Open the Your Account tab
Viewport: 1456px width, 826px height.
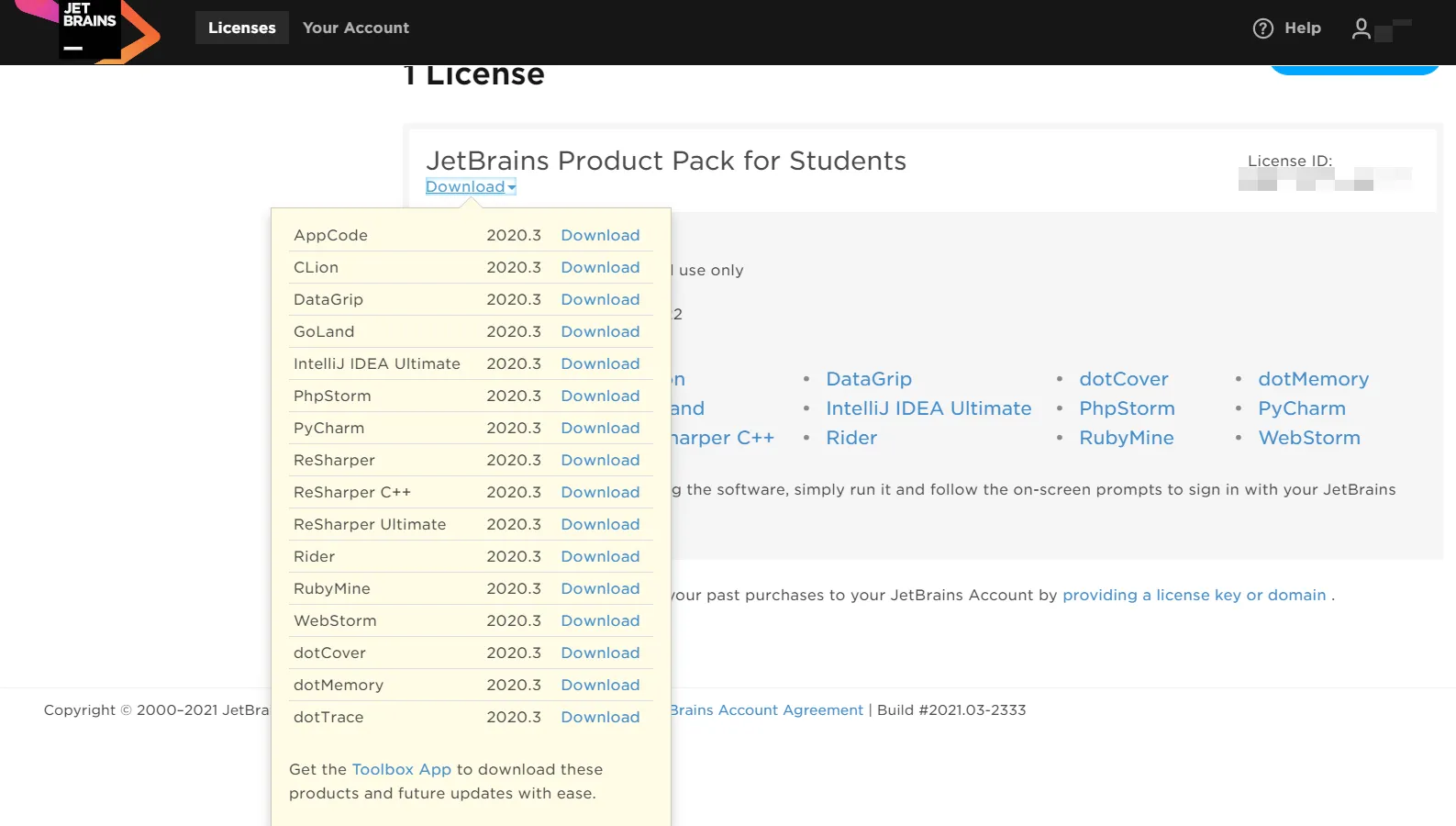click(356, 28)
